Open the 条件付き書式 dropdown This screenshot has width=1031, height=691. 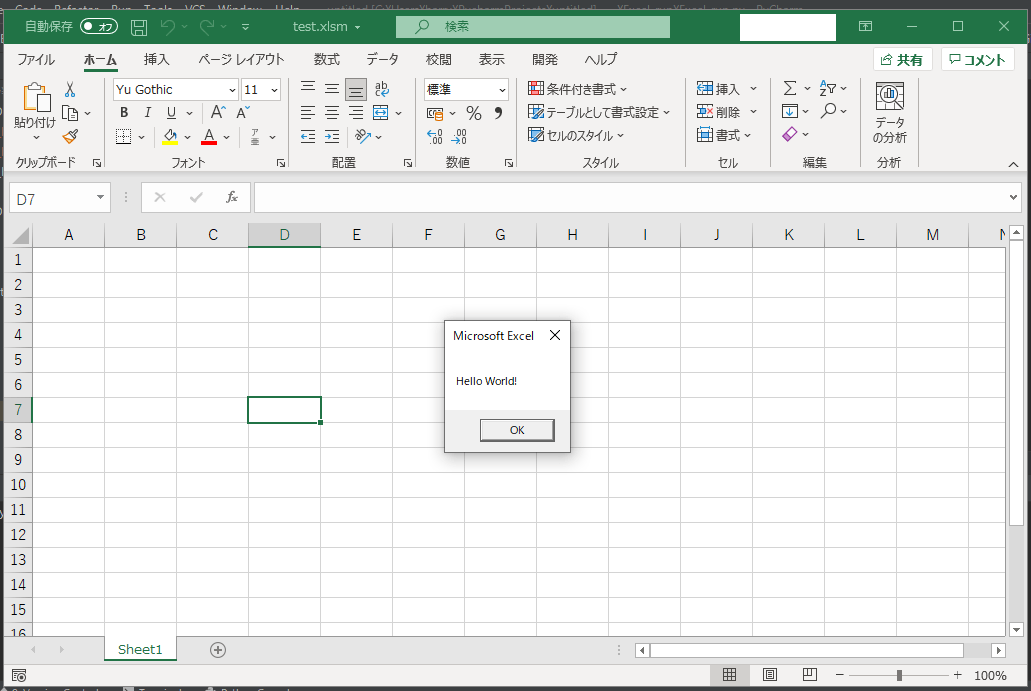tap(577, 89)
